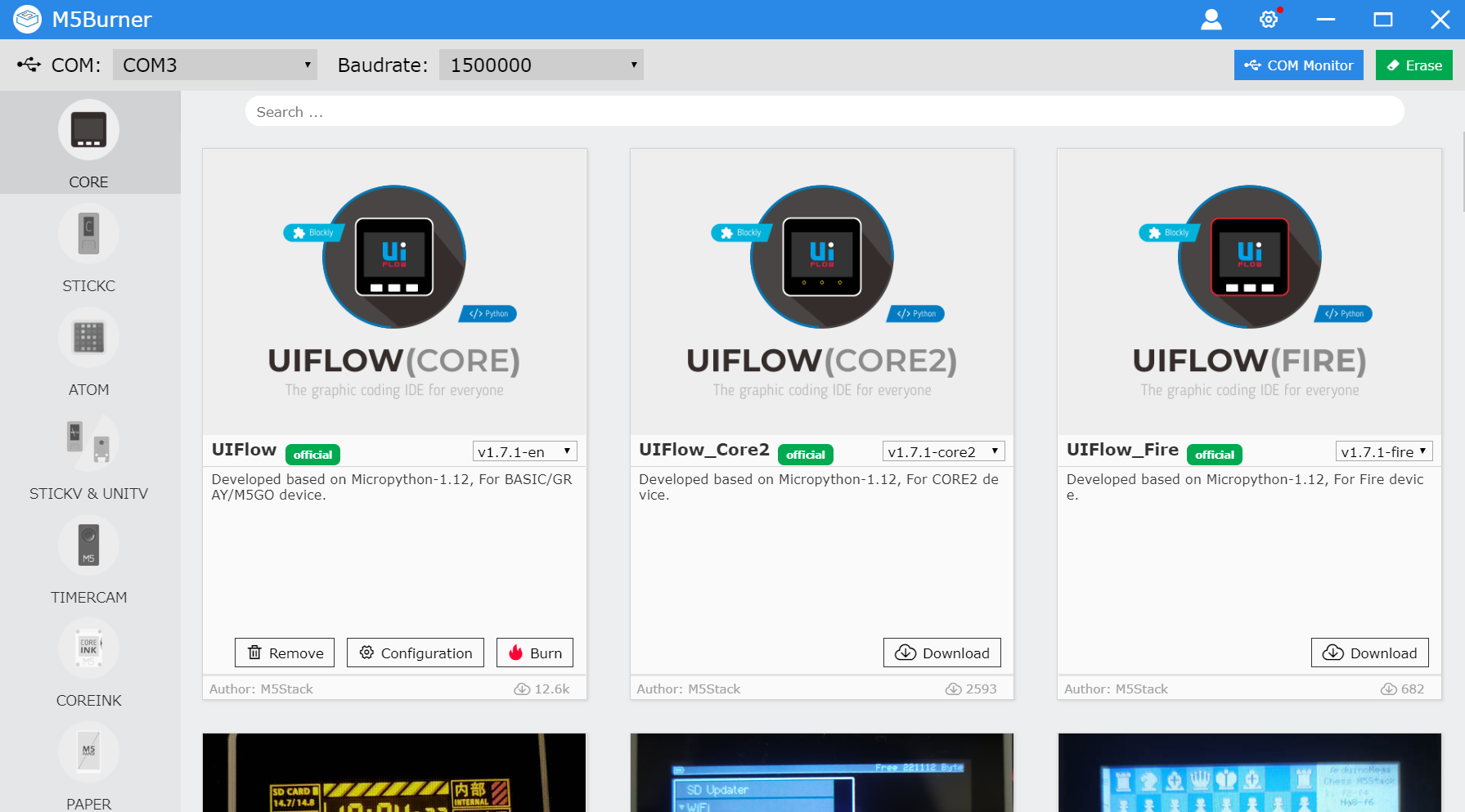Click the official badge next to UIFlow
Screen dimensions: 1465x812
pyautogui.click(x=312, y=455)
